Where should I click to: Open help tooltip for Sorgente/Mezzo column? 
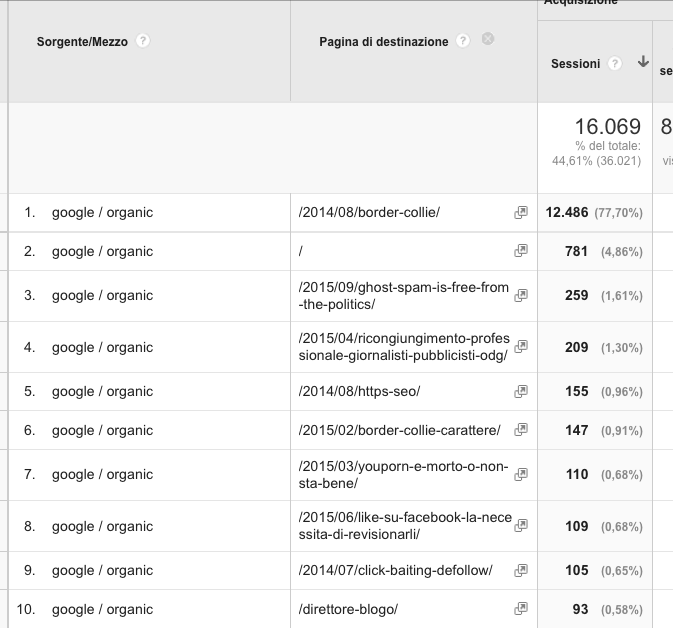(x=142, y=41)
